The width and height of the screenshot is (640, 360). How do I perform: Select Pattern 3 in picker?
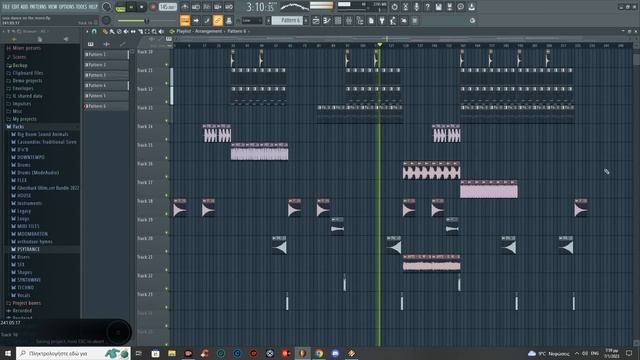[106, 75]
